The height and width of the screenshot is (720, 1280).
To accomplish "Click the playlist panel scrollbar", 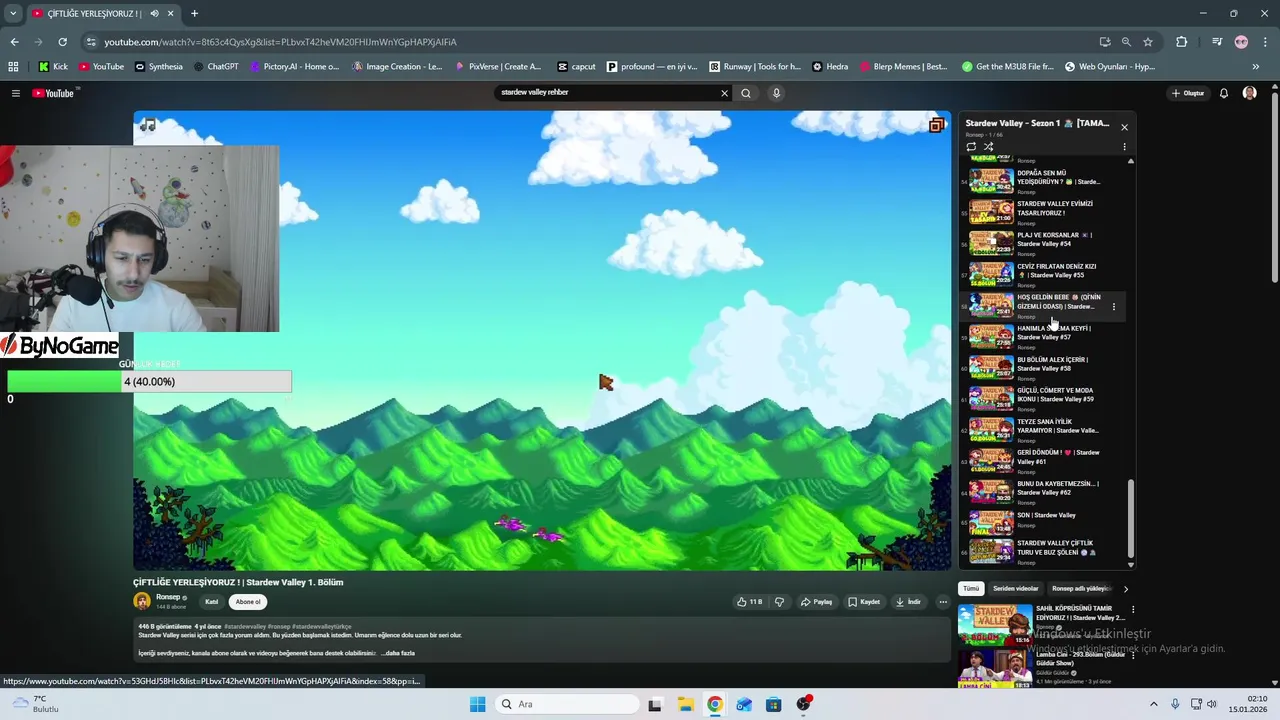I will (x=1131, y=518).
